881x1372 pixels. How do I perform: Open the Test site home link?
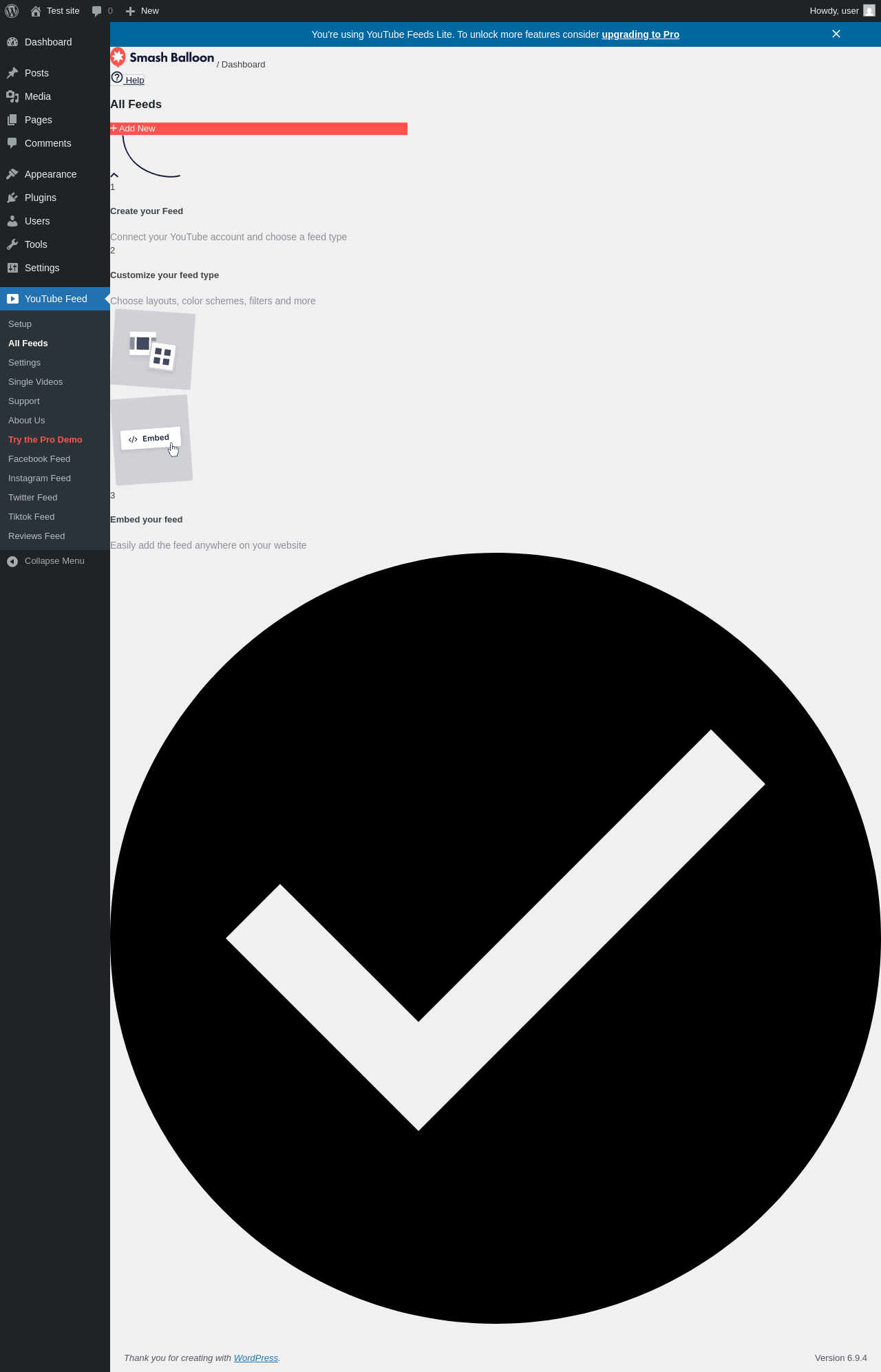55,11
